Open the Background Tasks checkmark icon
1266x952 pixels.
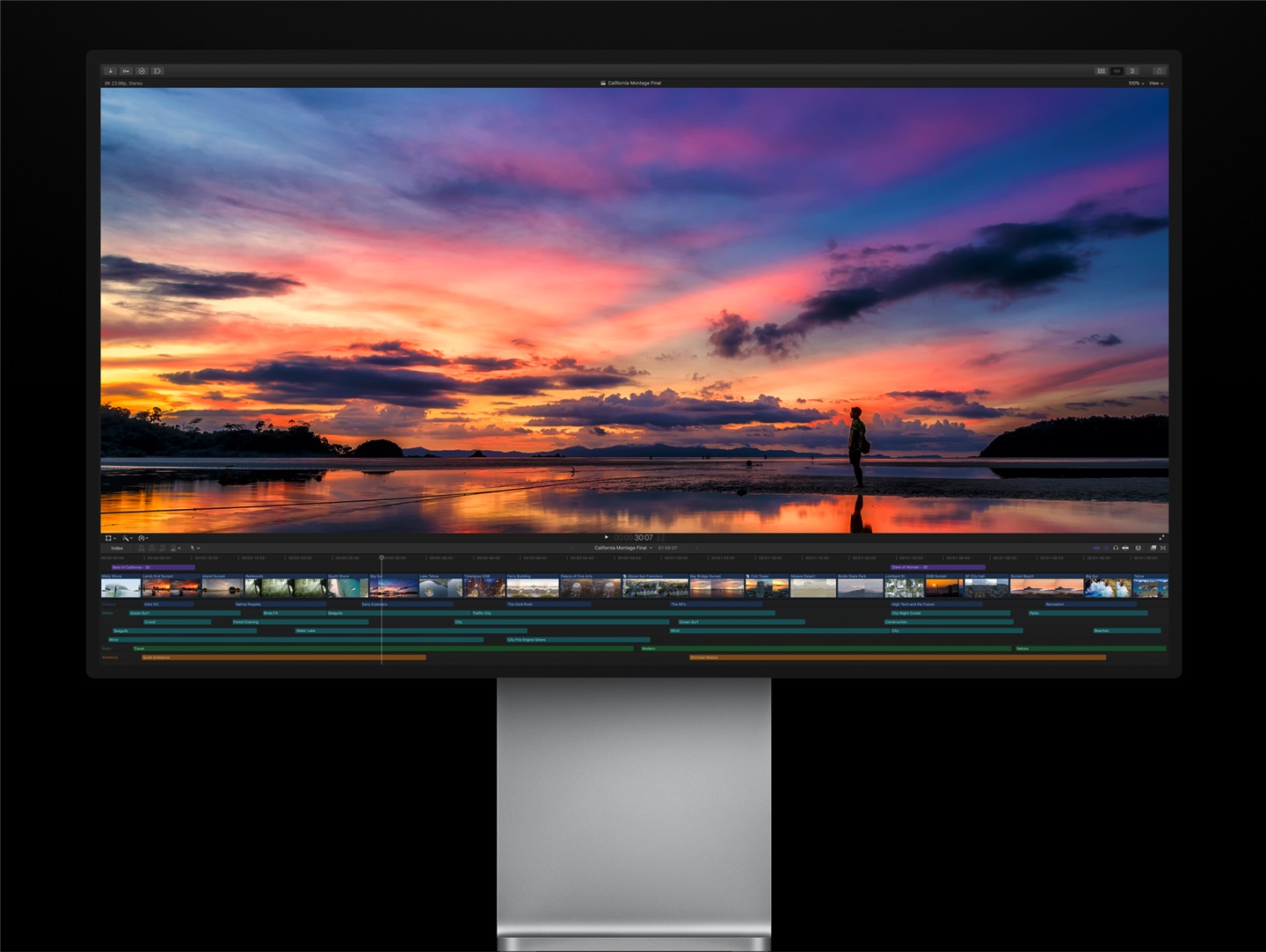point(142,70)
